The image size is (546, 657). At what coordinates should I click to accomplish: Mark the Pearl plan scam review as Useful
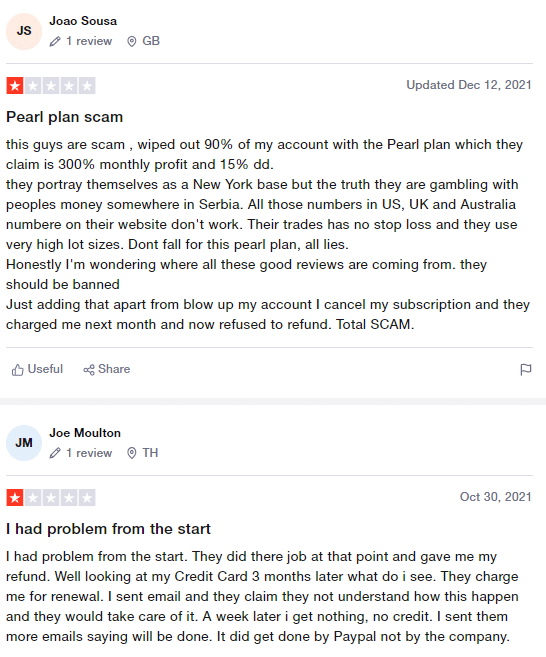click(37, 369)
